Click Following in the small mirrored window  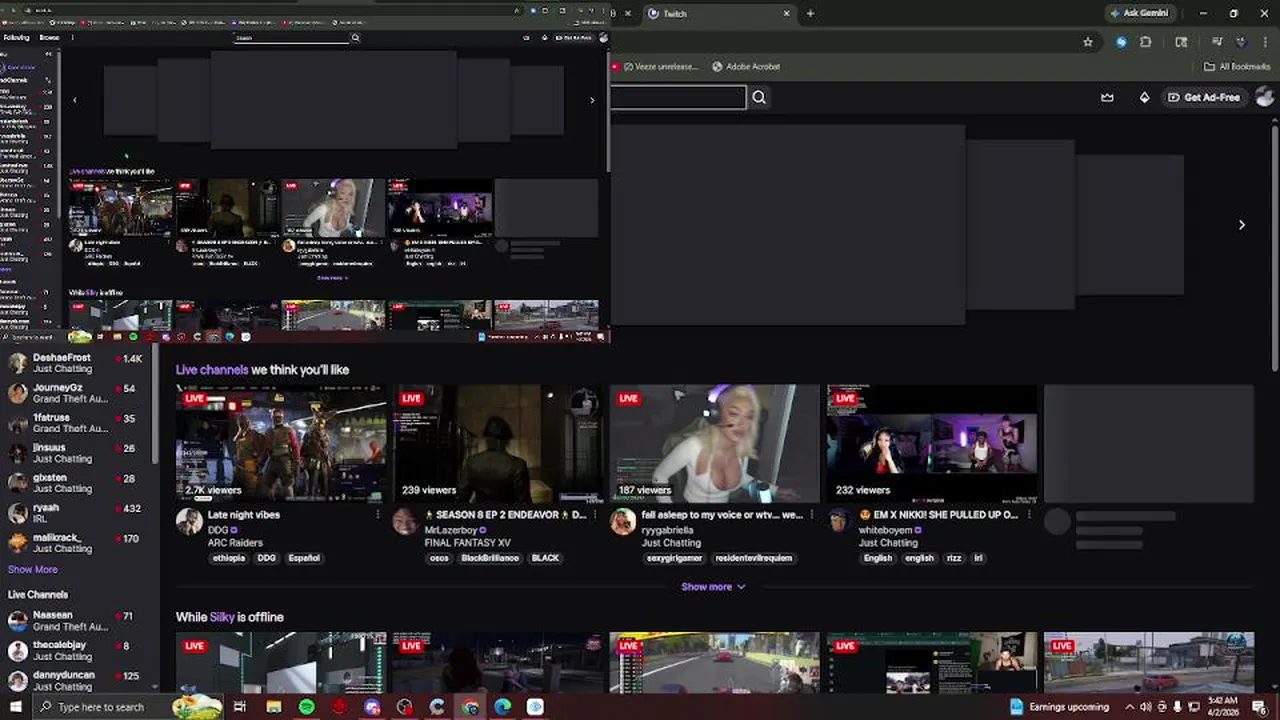click(x=16, y=37)
